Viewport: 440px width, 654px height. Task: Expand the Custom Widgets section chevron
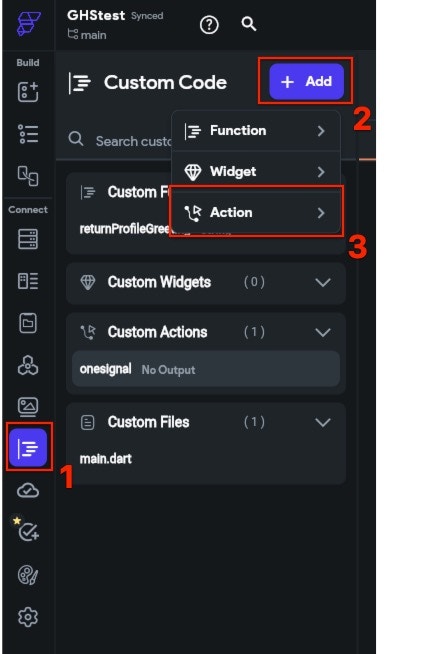click(323, 282)
